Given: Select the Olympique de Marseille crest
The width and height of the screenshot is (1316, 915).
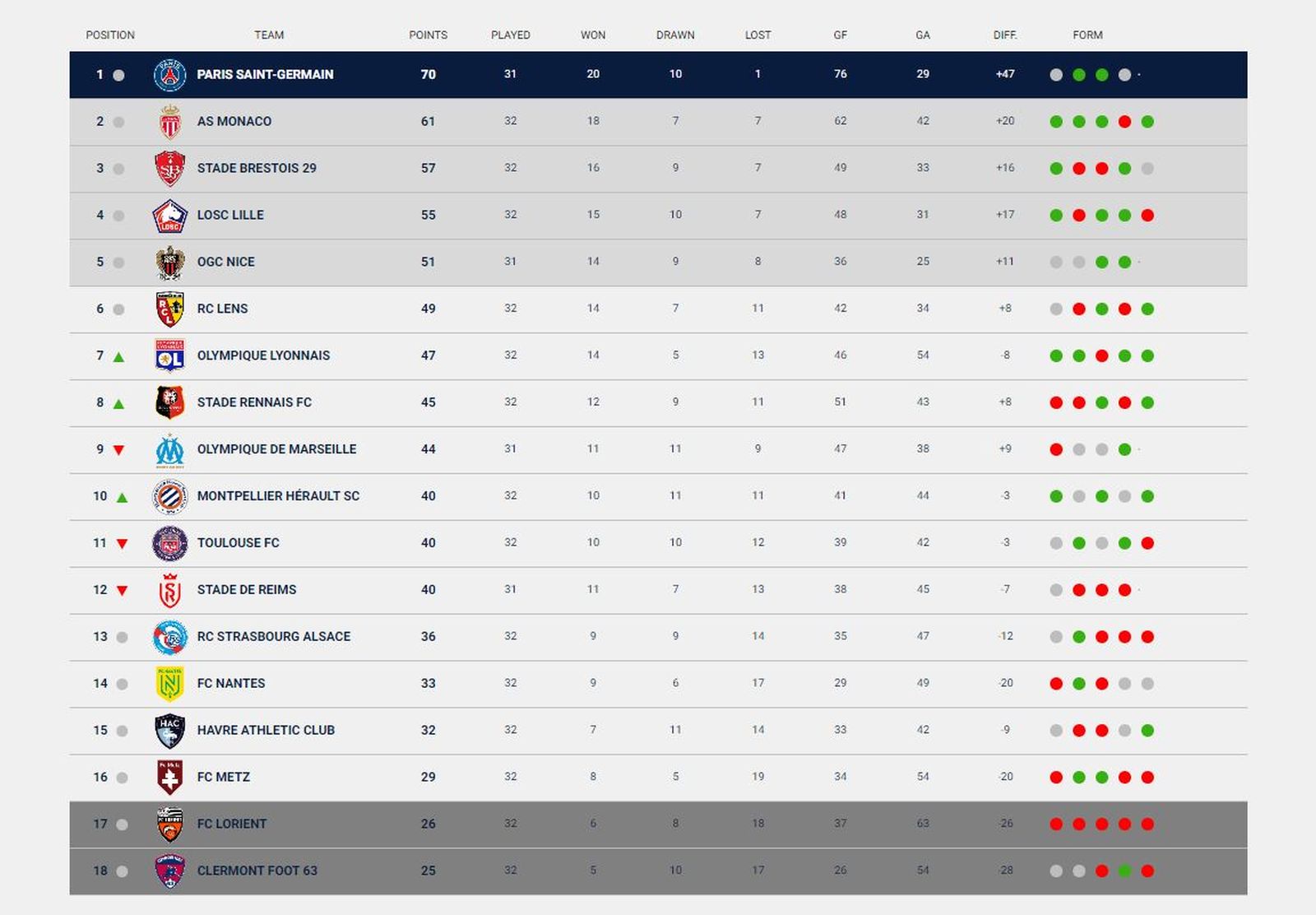Looking at the screenshot, I should pos(169,449).
